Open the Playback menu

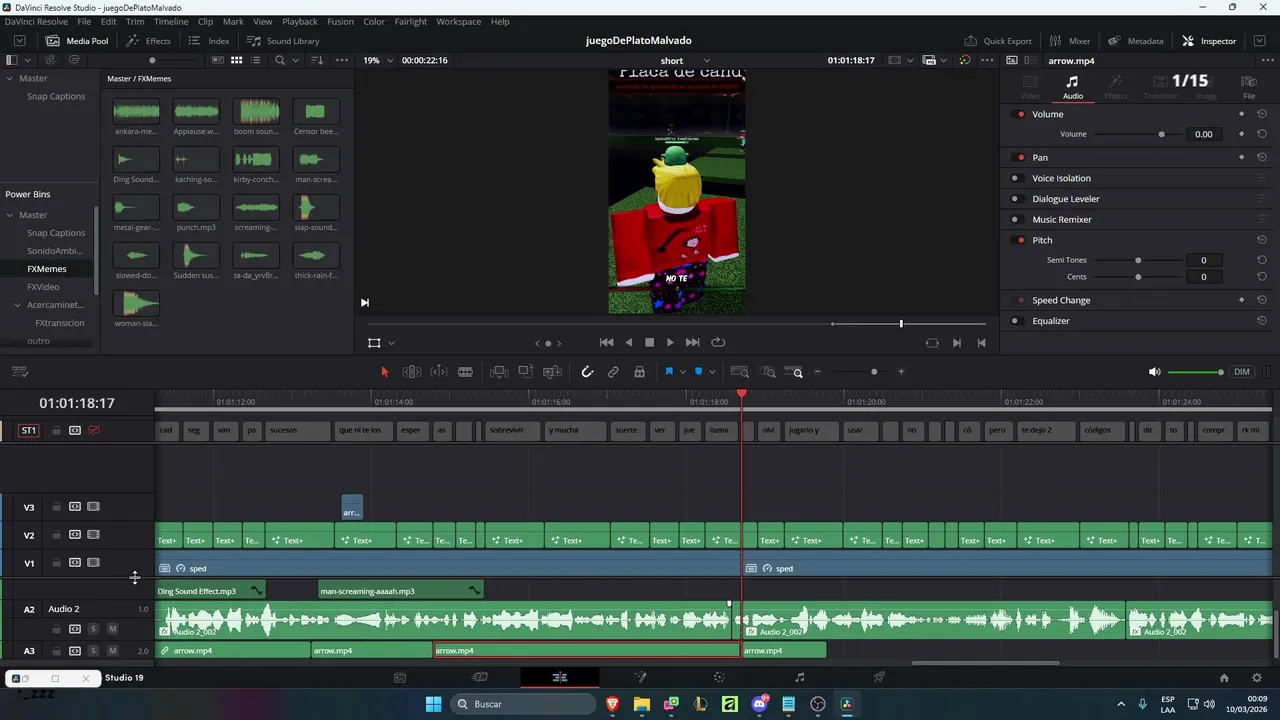(x=300, y=21)
